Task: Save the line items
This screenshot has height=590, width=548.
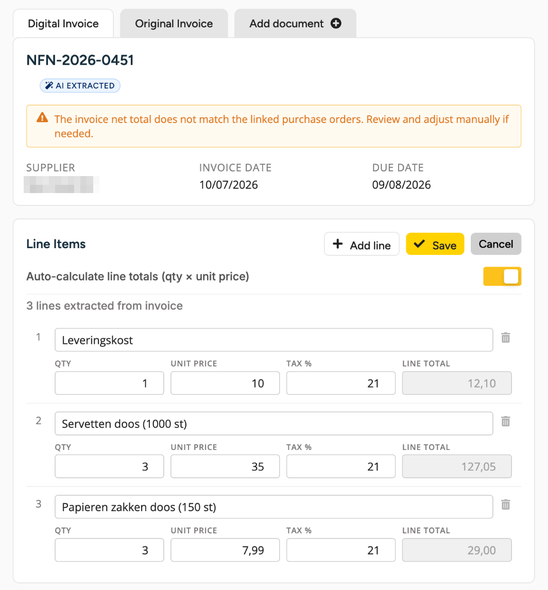Action: tap(435, 244)
